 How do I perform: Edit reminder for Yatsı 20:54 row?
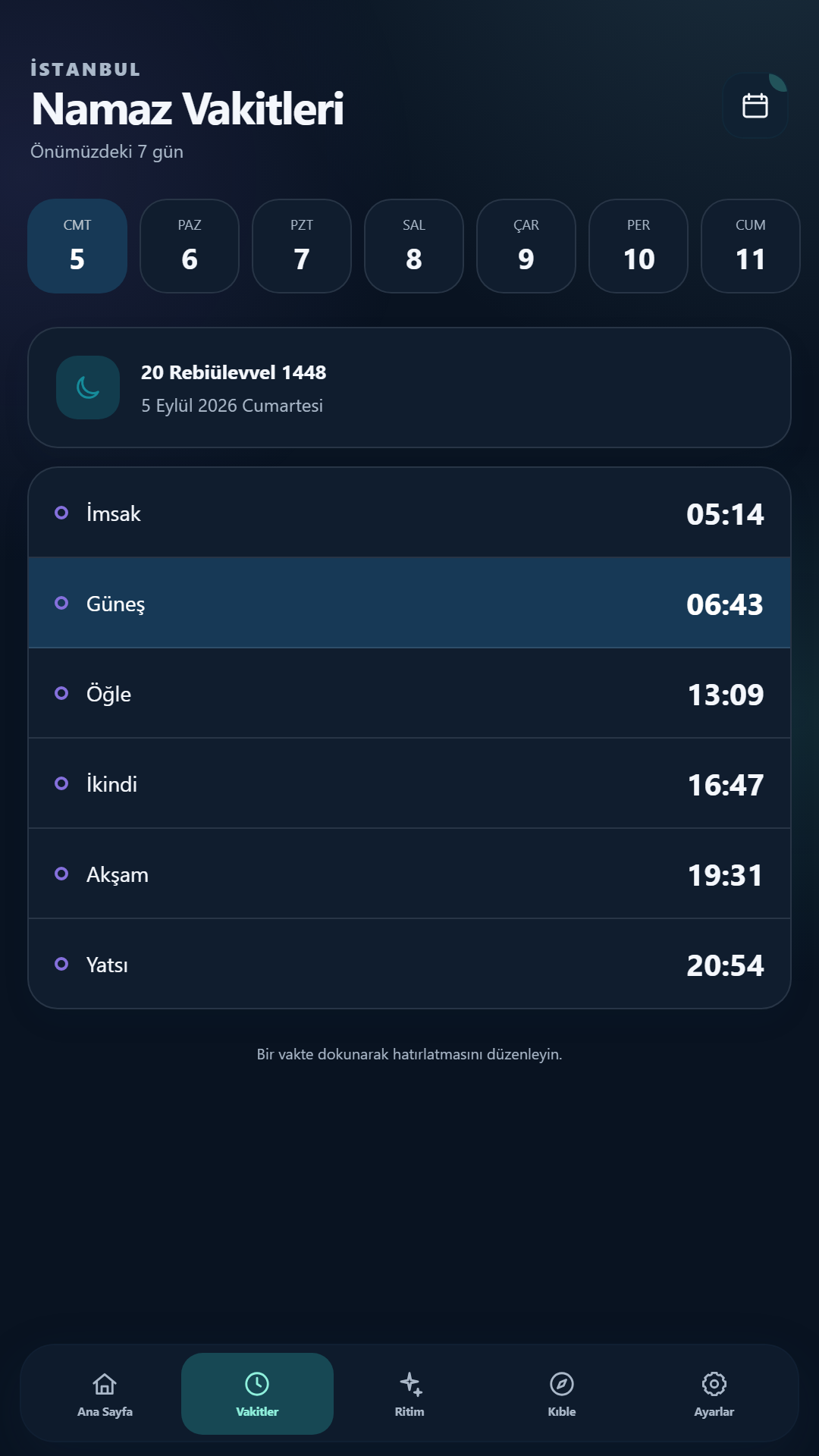pyautogui.click(x=409, y=964)
